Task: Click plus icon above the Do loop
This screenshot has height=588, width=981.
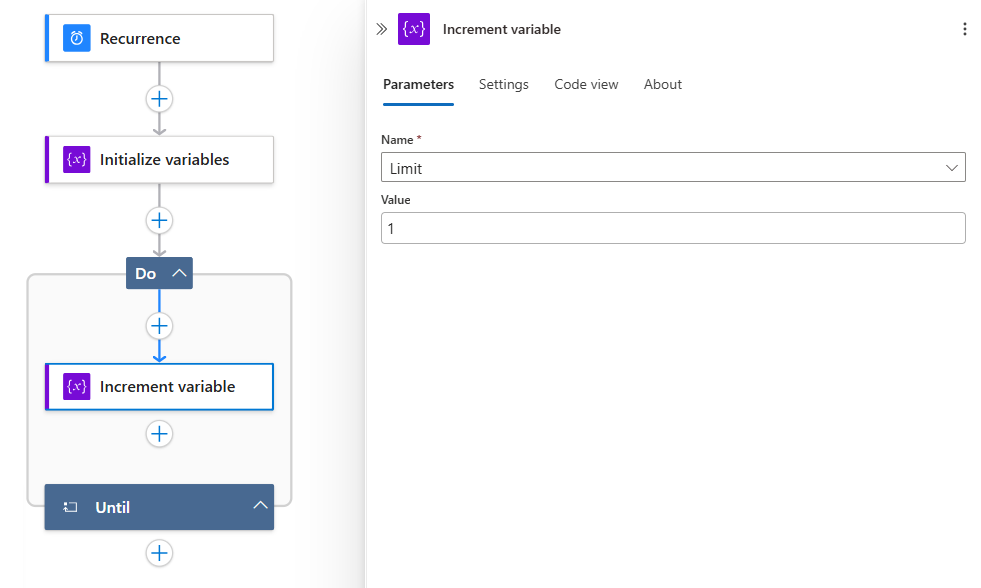Action: coord(159,220)
